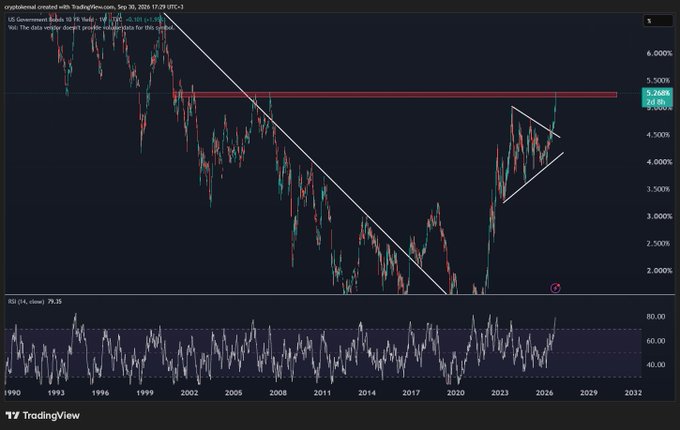Select the 'RSI (14, close)' indicator legend
The height and width of the screenshot is (430, 680).
pos(26,301)
